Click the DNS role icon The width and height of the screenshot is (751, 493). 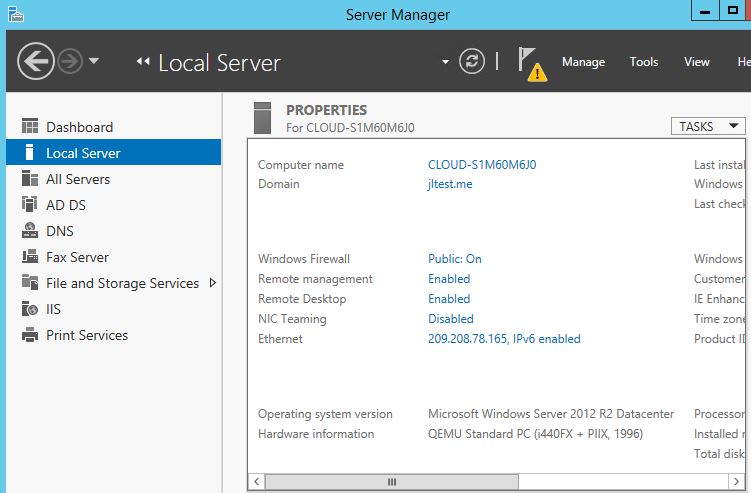point(30,230)
